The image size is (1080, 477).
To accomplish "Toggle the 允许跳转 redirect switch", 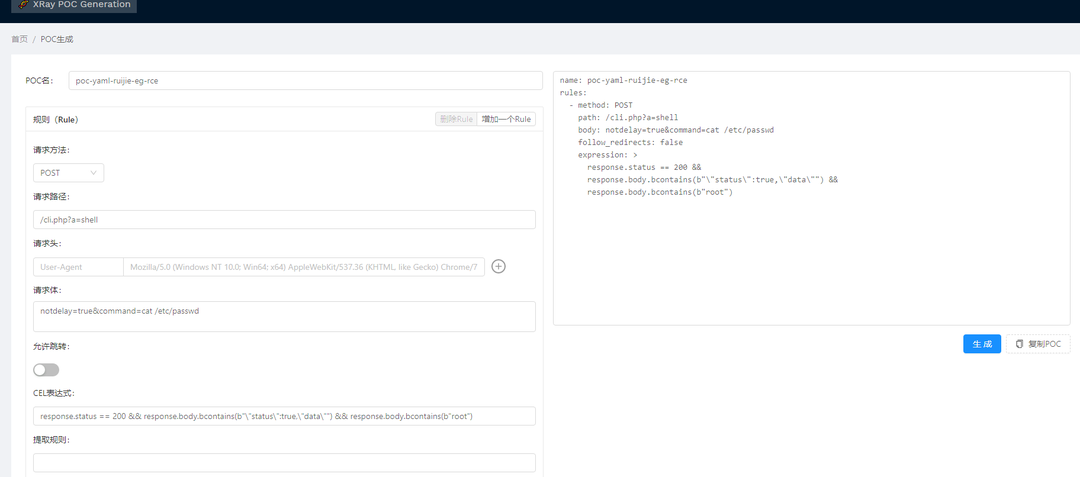I will (x=46, y=370).
